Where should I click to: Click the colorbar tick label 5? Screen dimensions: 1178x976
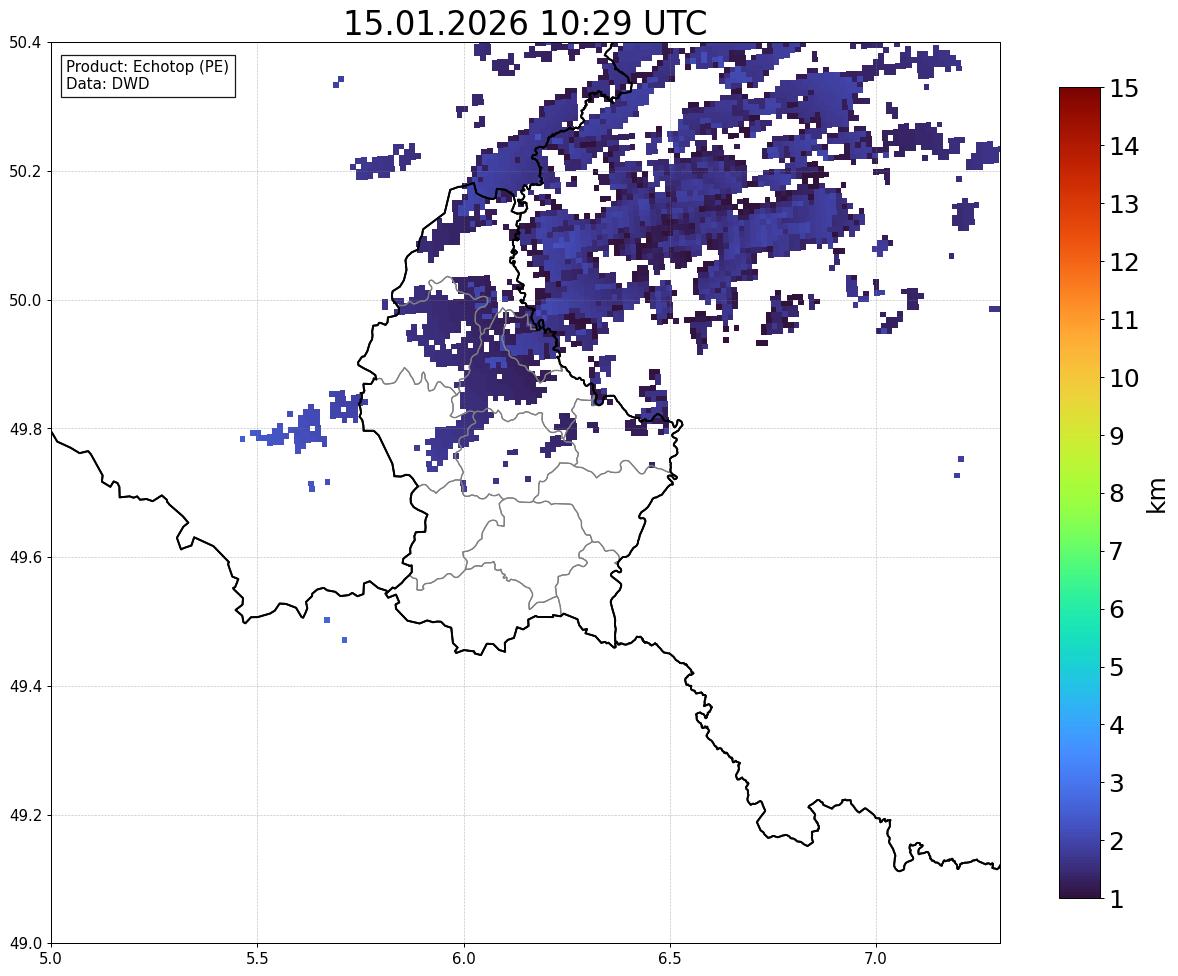click(1117, 667)
